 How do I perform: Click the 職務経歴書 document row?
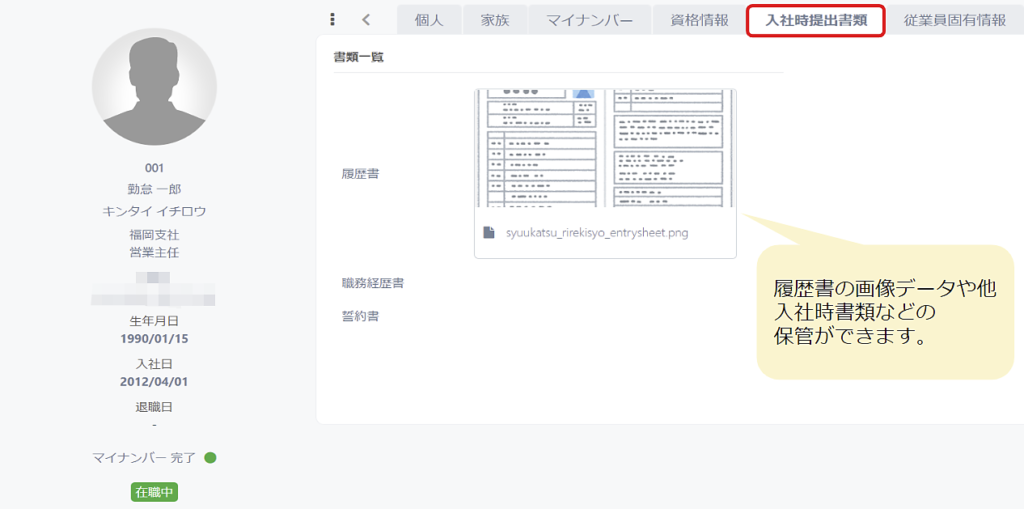point(372,283)
